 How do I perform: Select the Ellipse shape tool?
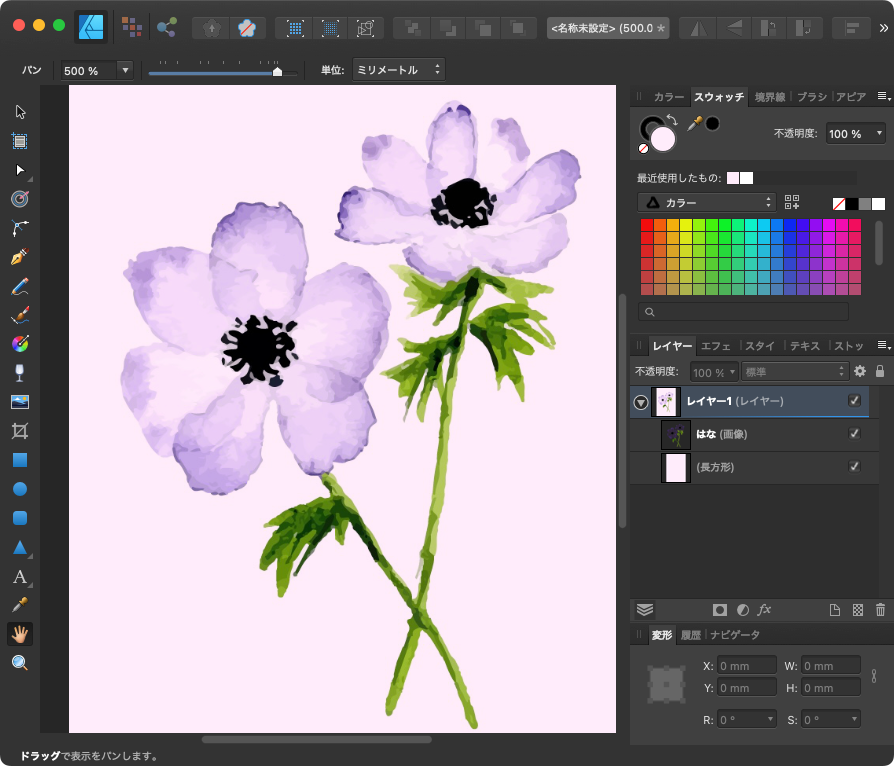(x=20, y=489)
